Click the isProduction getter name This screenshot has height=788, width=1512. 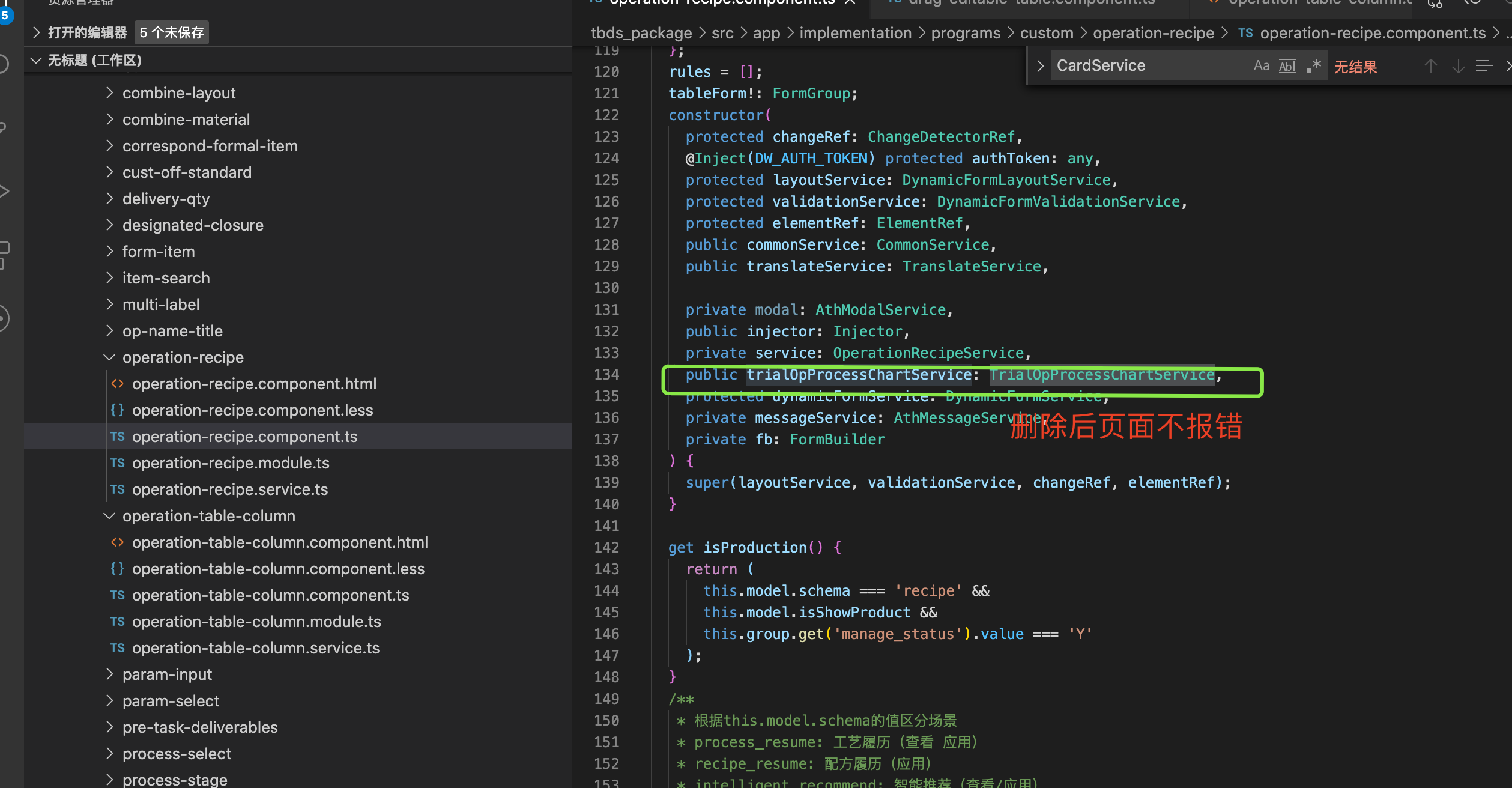[755, 547]
